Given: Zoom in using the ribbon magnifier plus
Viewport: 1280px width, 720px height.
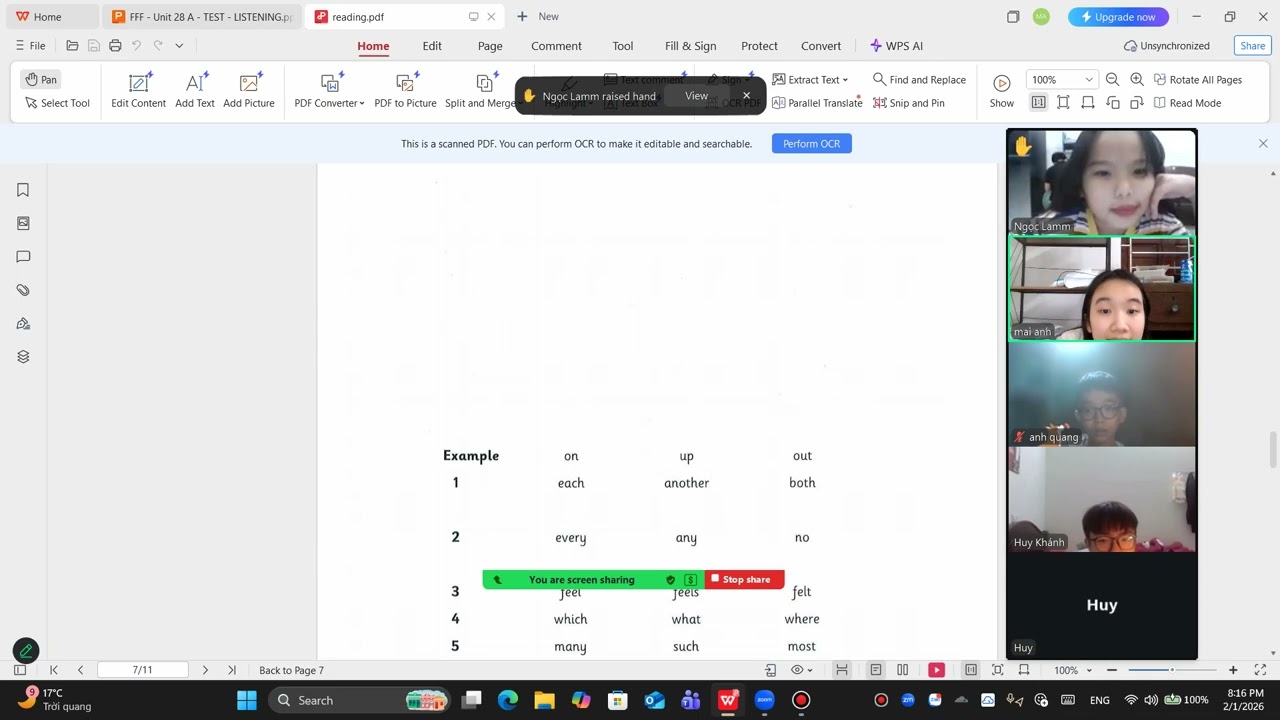Looking at the screenshot, I should click(1137, 80).
